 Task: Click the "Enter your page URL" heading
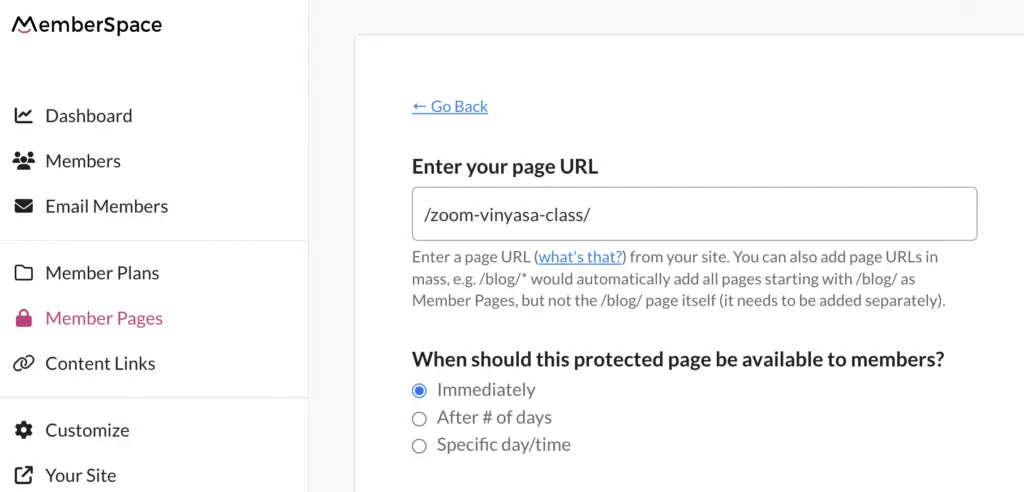[505, 167]
